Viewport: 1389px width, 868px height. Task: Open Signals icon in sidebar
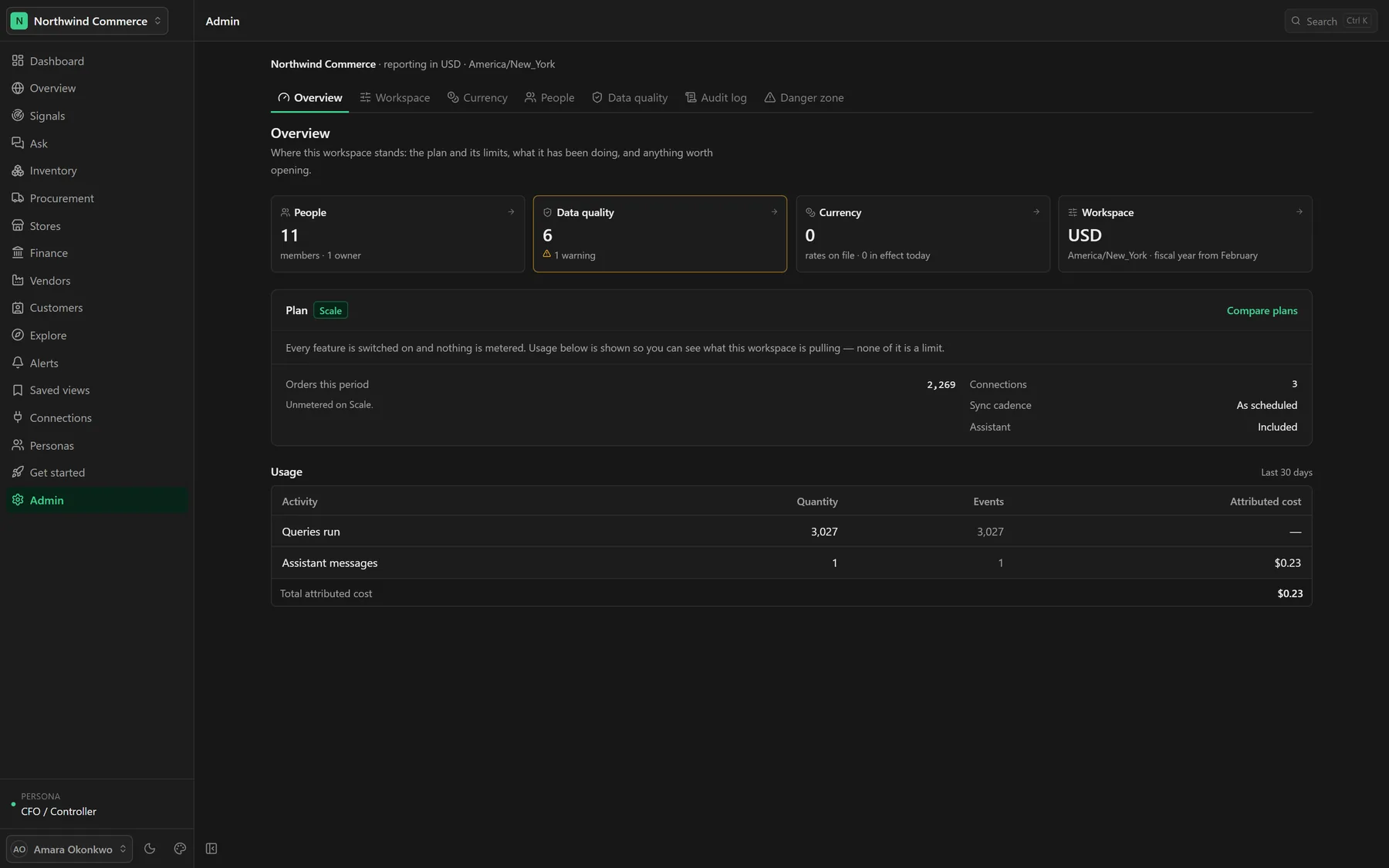(18, 116)
